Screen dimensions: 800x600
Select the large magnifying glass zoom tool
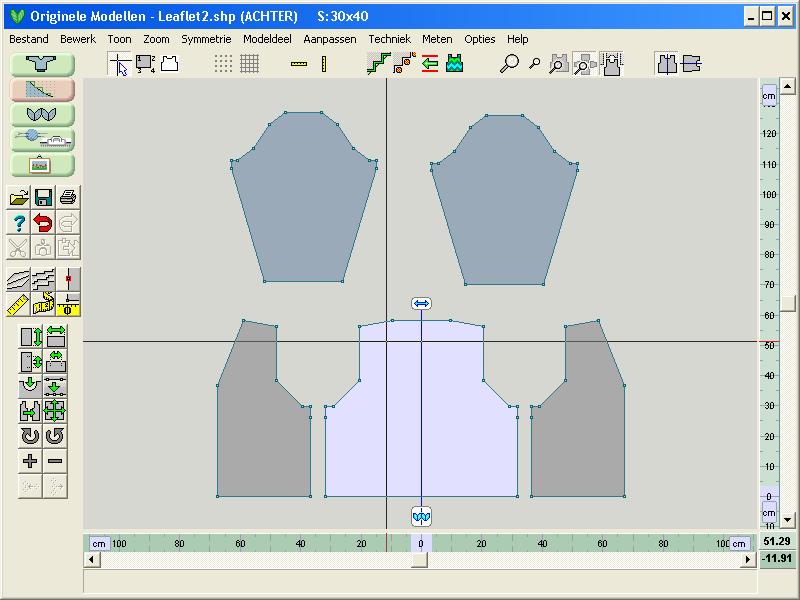510,64
